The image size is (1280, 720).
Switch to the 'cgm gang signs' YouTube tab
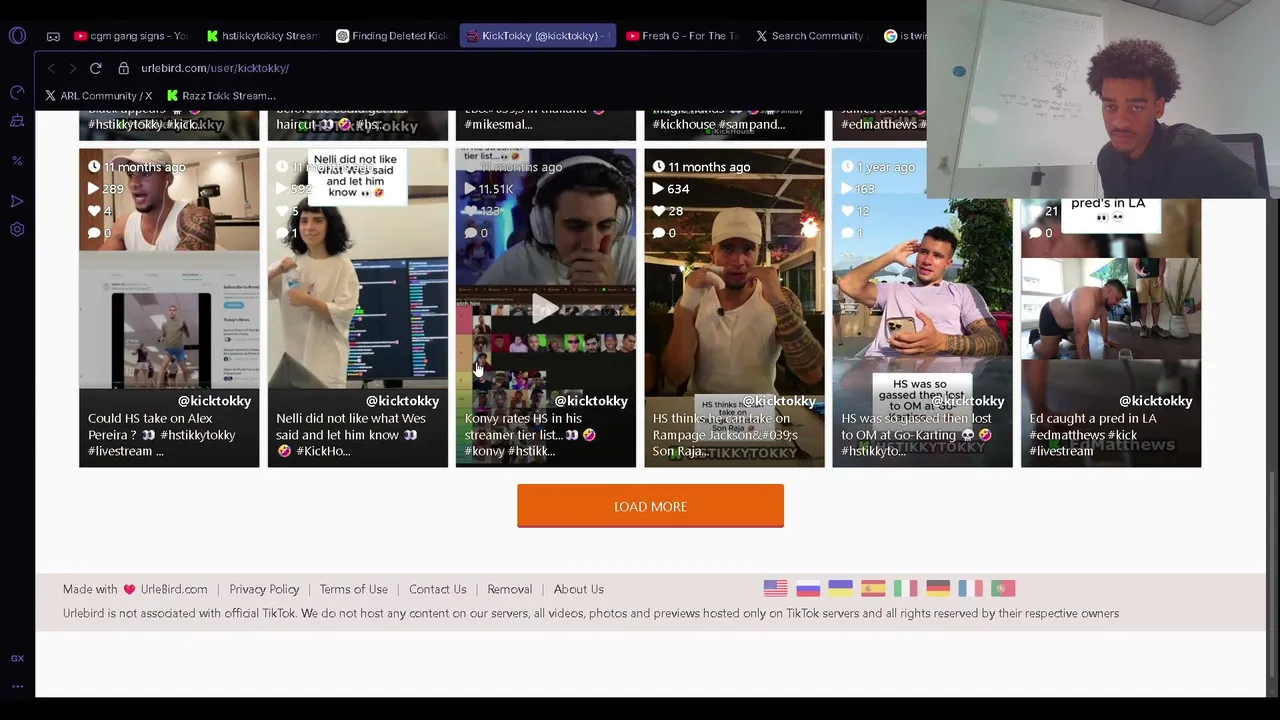pyautogui.click(x=130, y=36)
